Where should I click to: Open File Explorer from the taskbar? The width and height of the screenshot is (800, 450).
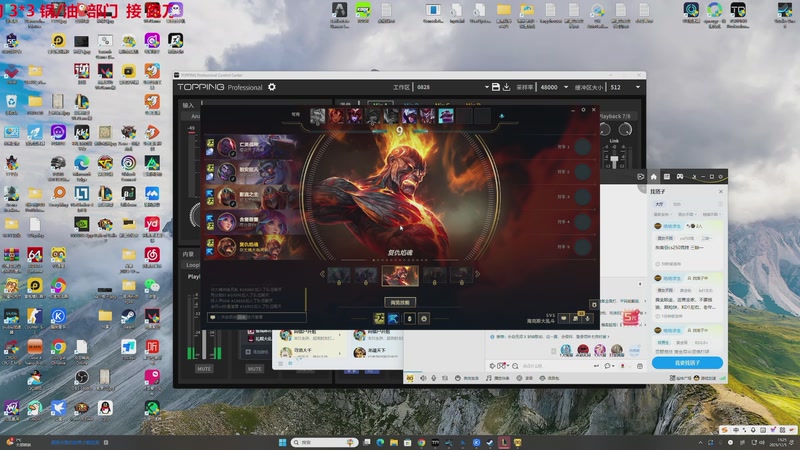[394, 442]
